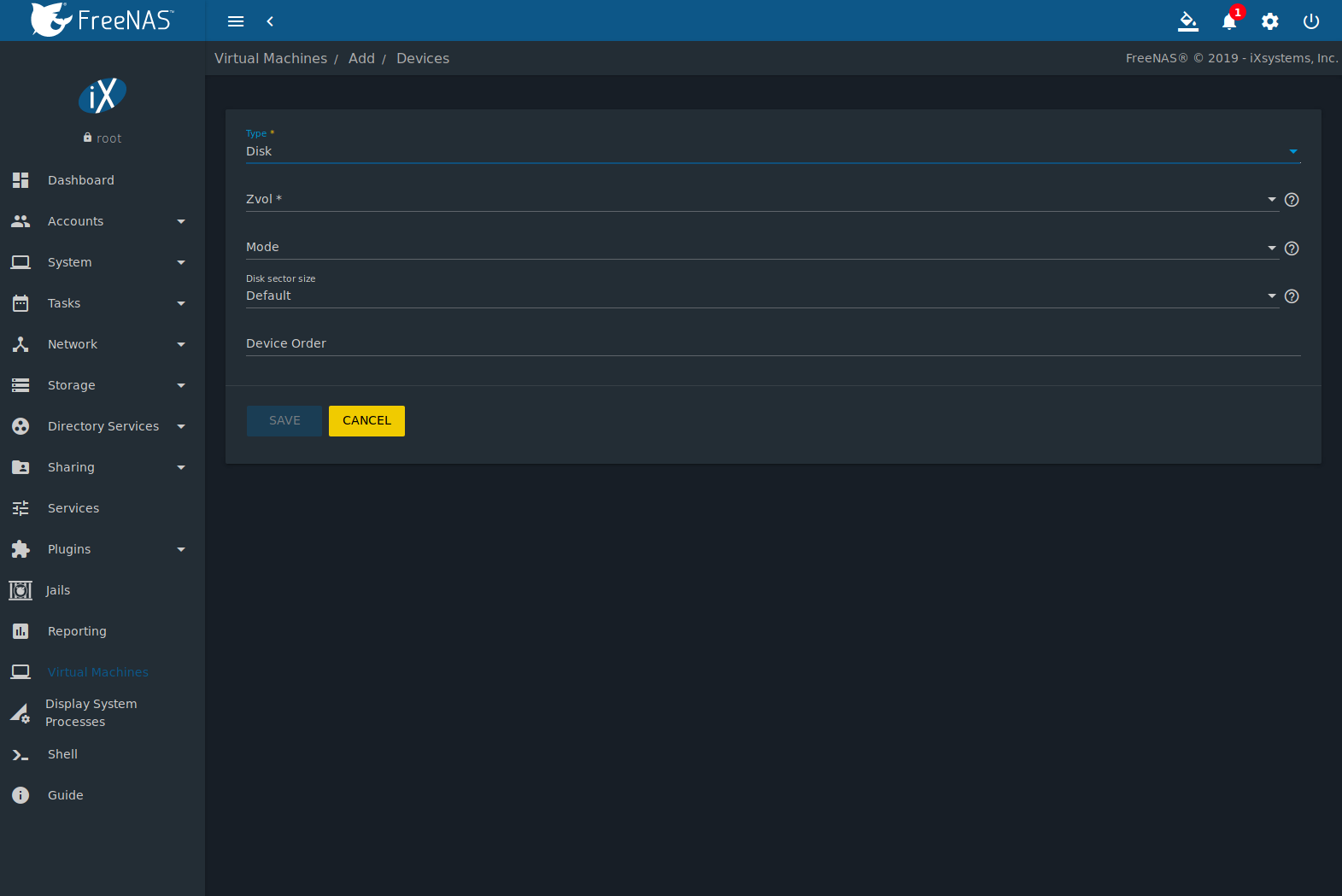Click the Display System Processes icon
1342x896 pixels.
[21, 712]
